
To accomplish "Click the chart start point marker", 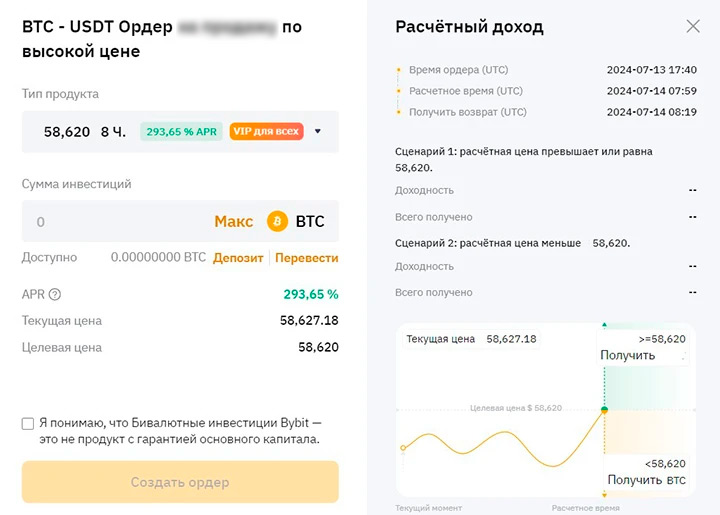I will point(403,448).
